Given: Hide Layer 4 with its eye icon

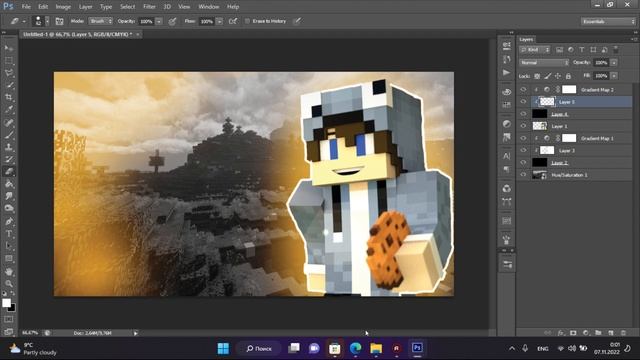Looking at the screenshot, I should click(x=523, y=114).
